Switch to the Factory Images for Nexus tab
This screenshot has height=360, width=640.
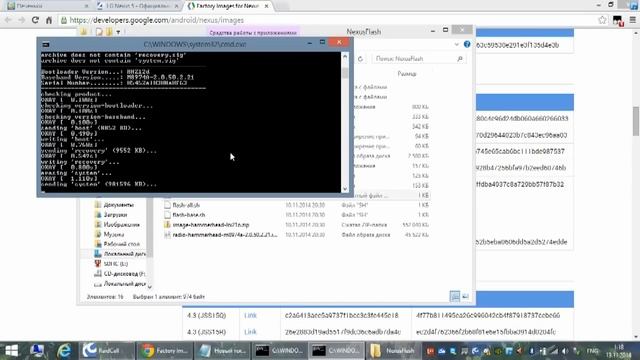point(227,6)
